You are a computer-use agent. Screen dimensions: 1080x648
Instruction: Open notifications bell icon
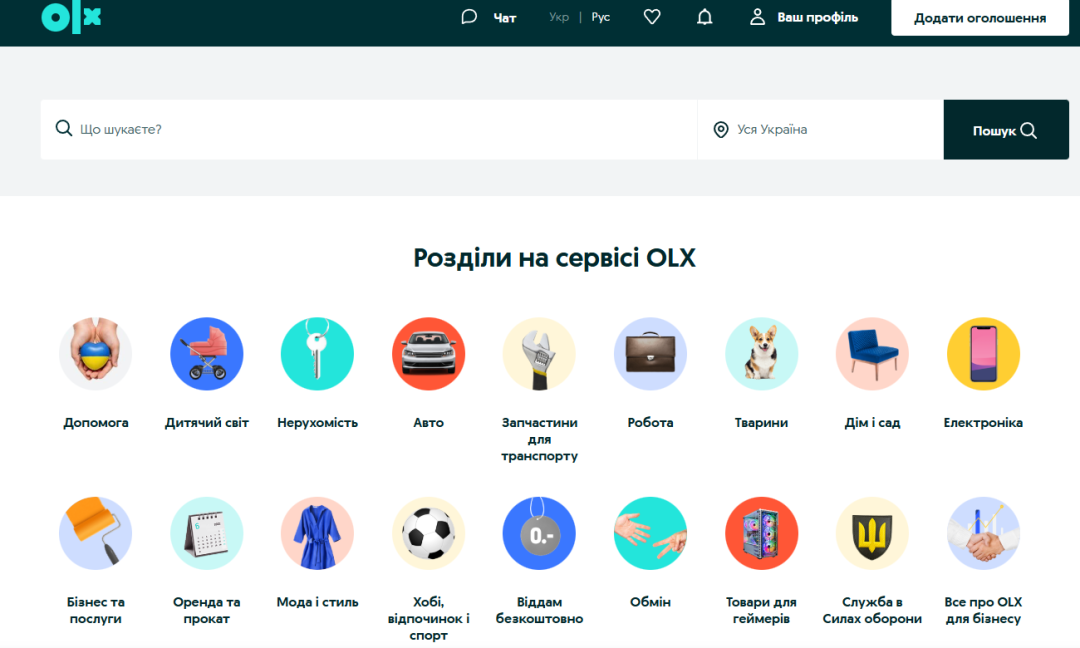[704, 17]
